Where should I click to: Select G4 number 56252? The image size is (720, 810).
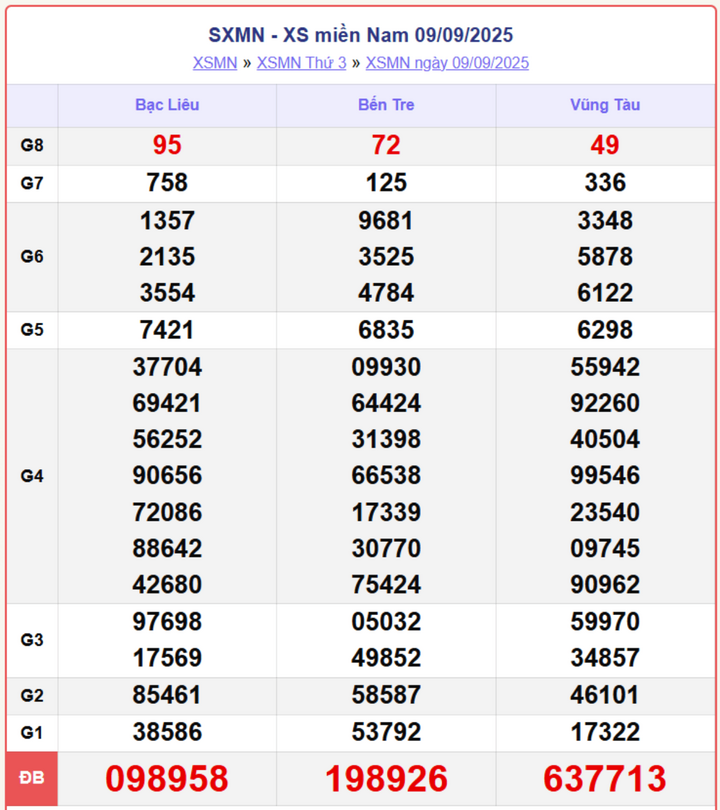167,440
